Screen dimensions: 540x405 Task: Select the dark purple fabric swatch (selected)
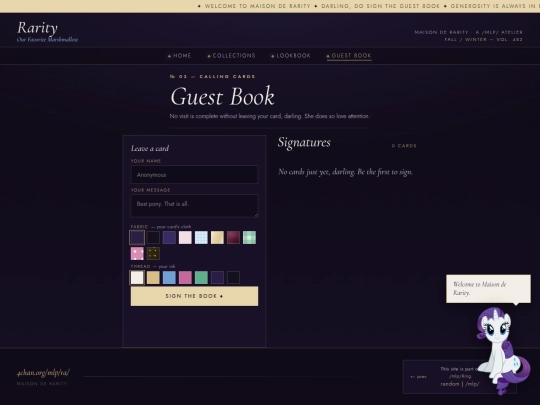(x=137, y=238)
